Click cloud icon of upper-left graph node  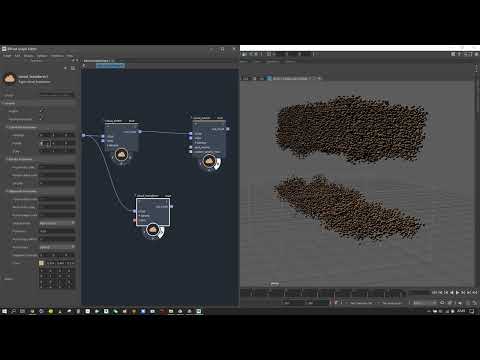click(x=121, y=154)
